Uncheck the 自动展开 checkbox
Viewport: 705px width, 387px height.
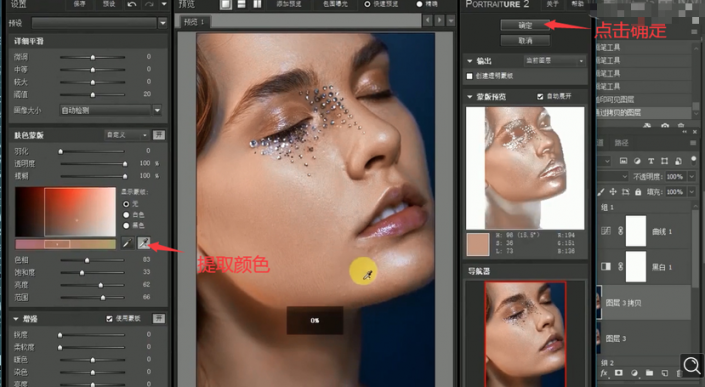point(540,97)
